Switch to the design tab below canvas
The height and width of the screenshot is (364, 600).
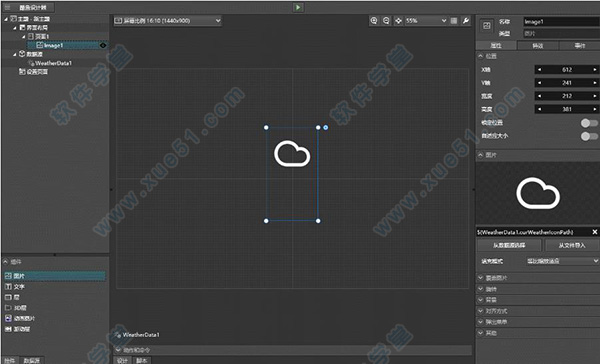pos(122,361)
